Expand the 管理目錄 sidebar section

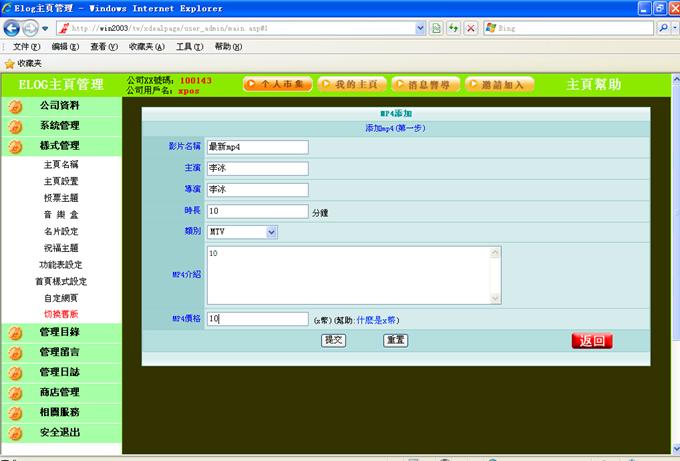(x=59, y=332)
